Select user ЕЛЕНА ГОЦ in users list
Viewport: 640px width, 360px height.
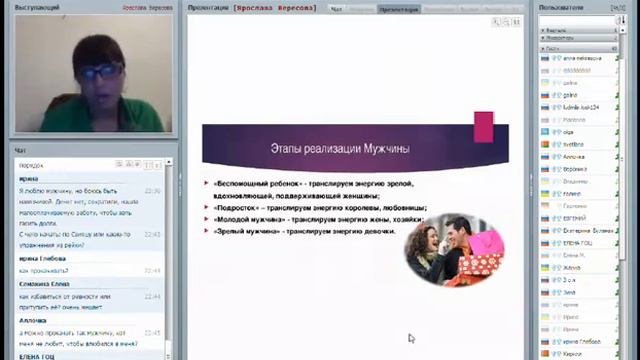coord(578,243)
